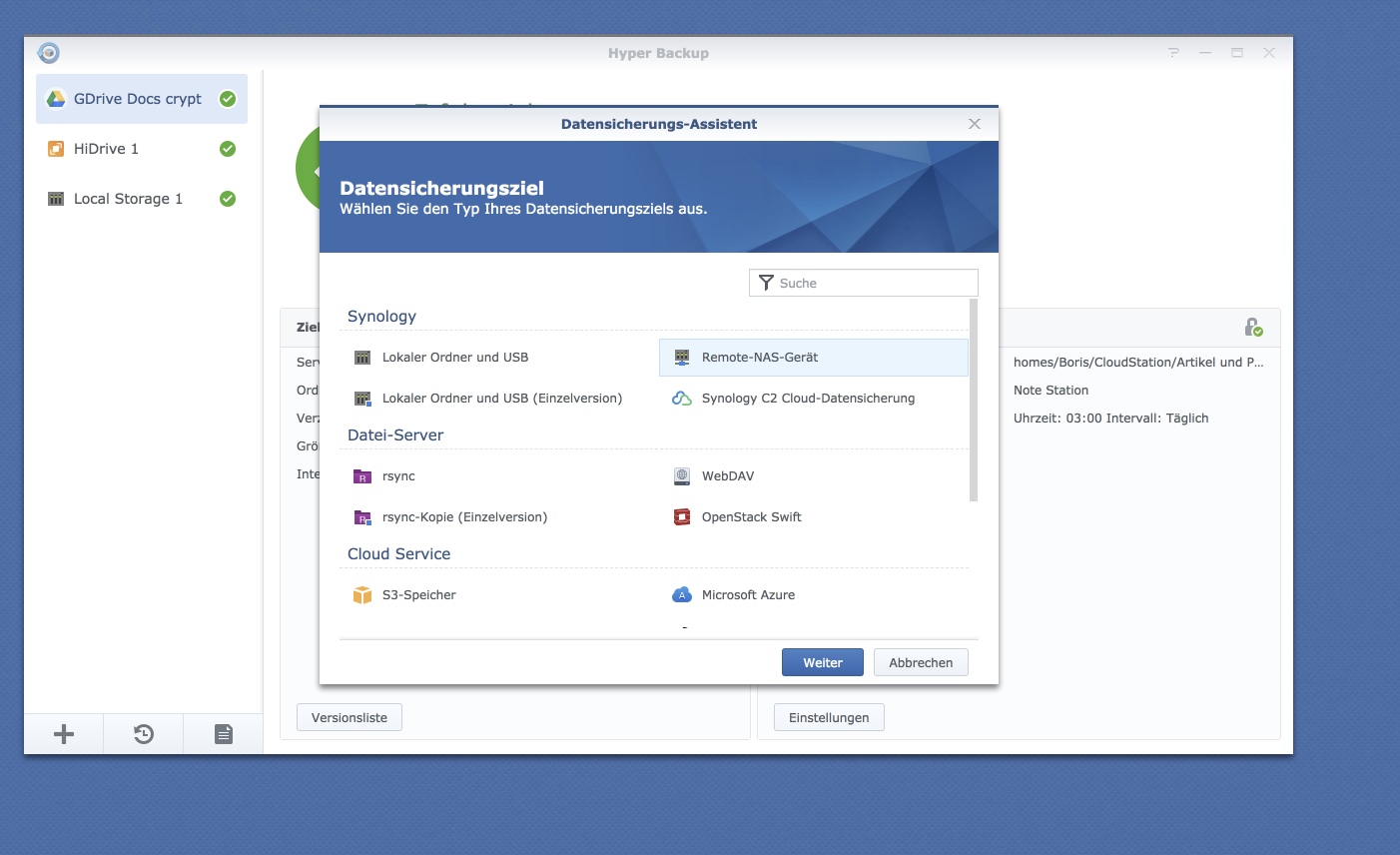Select the HiDrive 1 backup task
Image resolution: width=1400 pixels, height=855 pixels.
142,149
